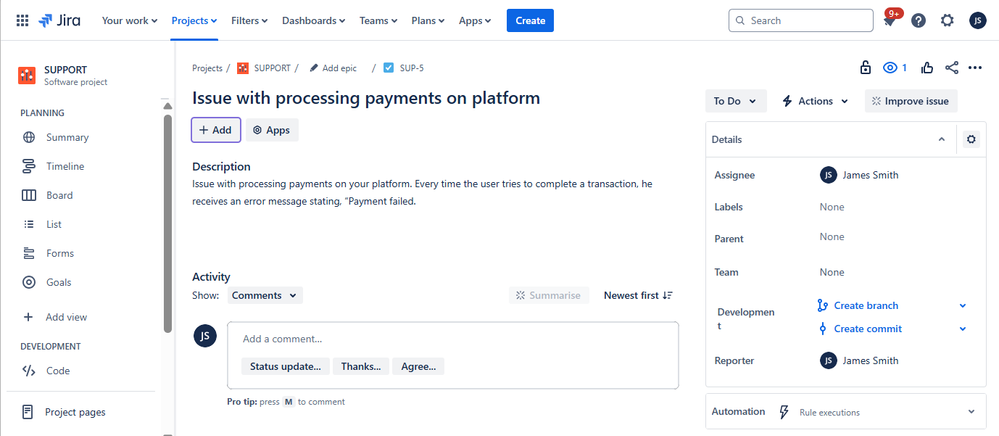The height and width of the screenshot is (436, 999).
Task: Click Create commit link
Action: click(x=859, y=329)
